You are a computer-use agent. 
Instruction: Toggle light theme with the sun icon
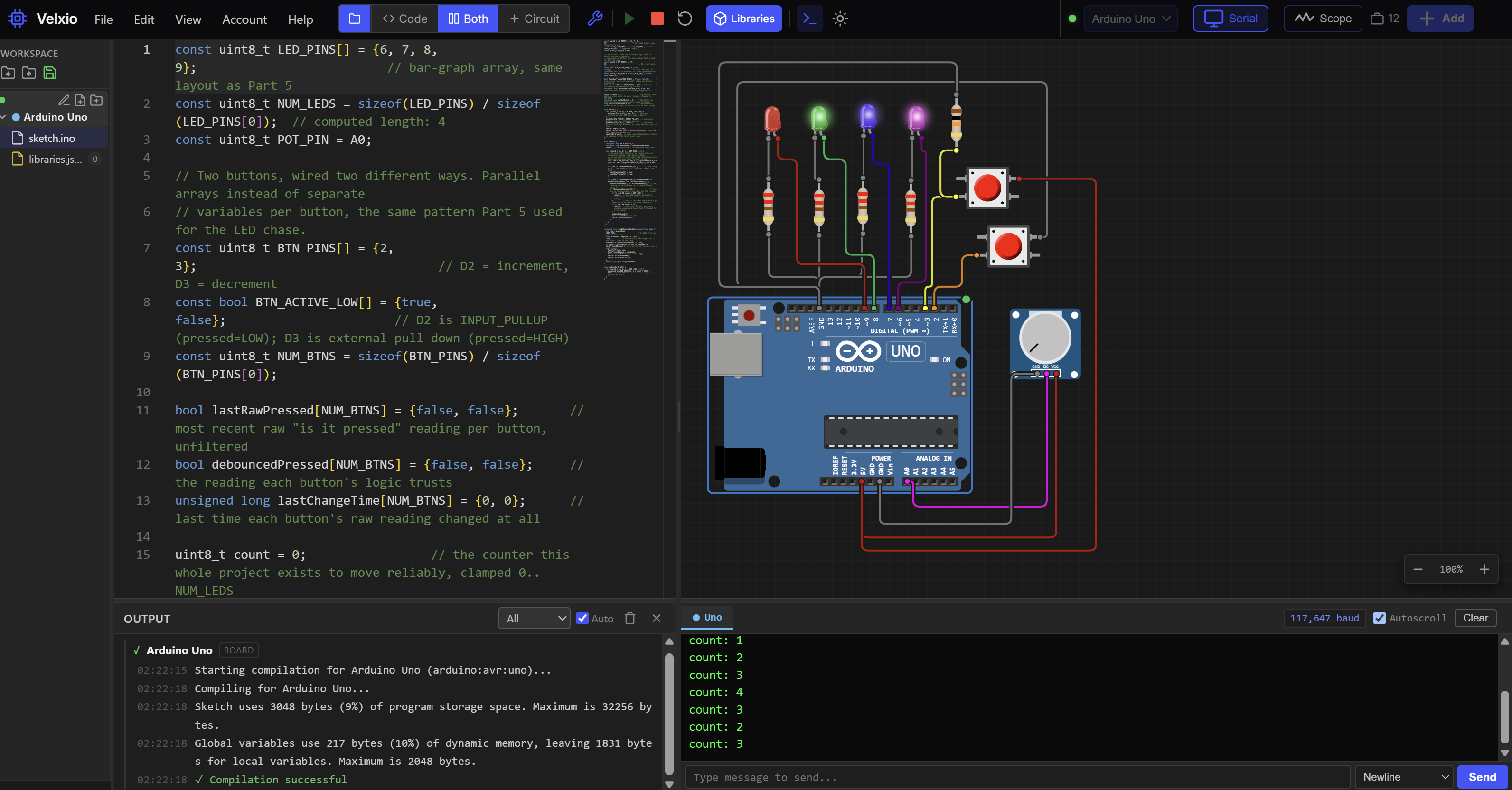840,19
